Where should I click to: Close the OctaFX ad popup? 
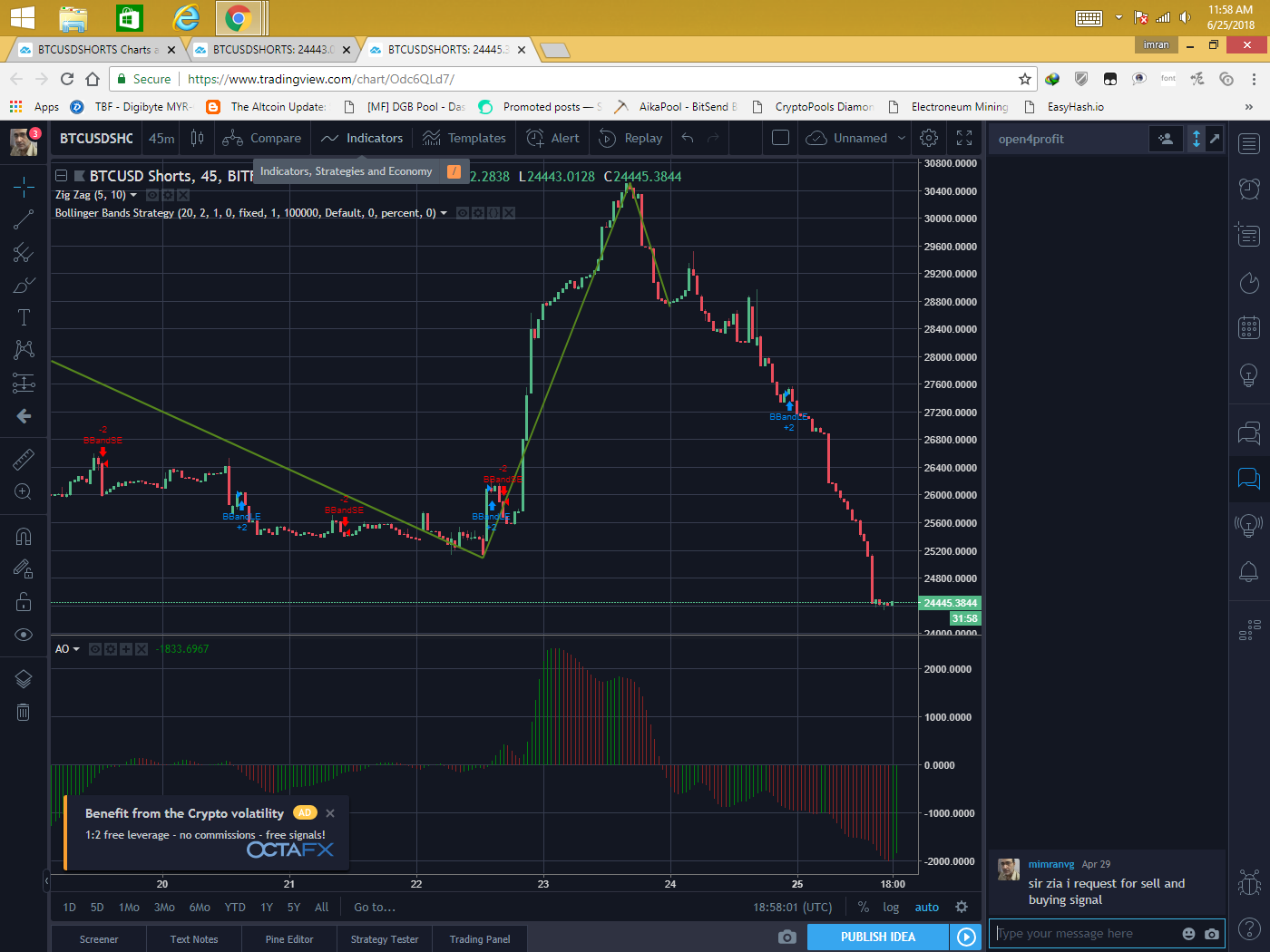coord(330,813)
